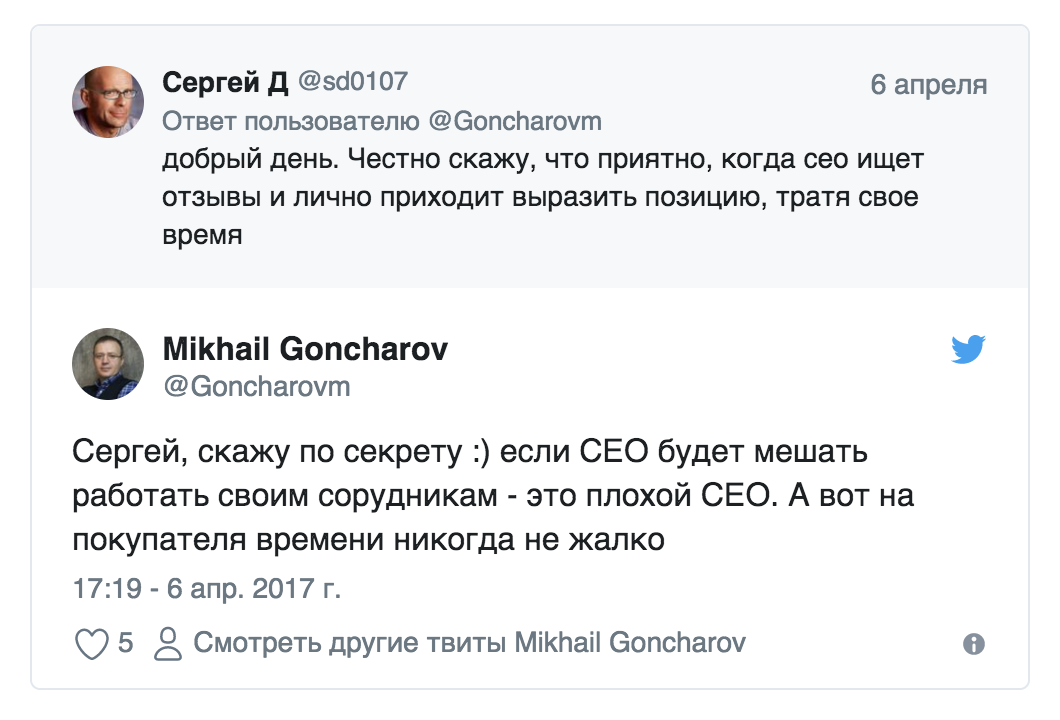Click Sergey D's profile avatar
The height and width of the screenshot is (720, 1060).
109,99
